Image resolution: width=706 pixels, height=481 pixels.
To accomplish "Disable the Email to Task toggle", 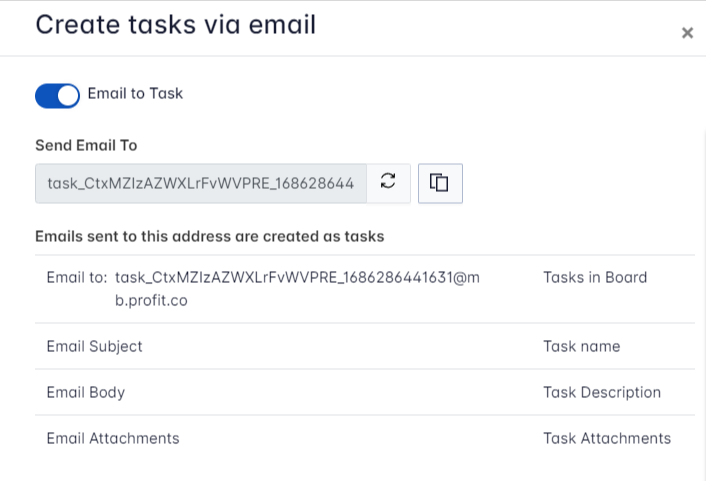I will (57, 95).
